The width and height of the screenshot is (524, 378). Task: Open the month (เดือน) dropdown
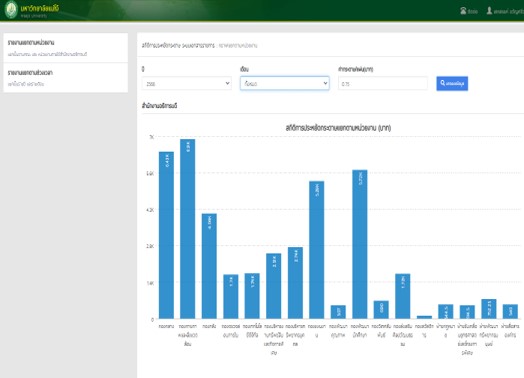[285, 84]
